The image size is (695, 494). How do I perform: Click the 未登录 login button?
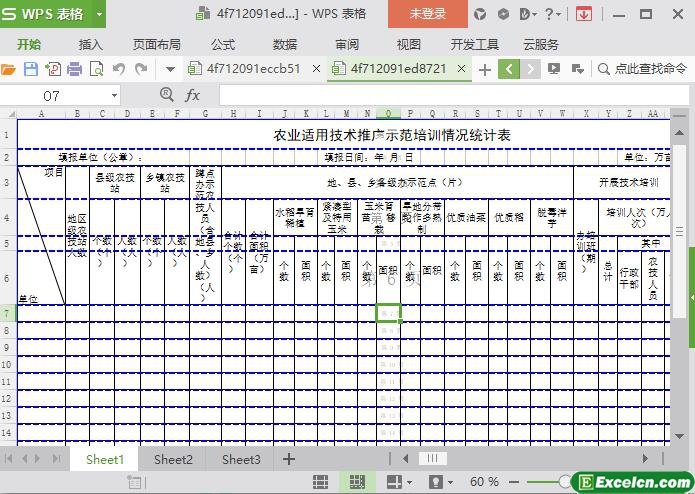click(x=428, y=14)
